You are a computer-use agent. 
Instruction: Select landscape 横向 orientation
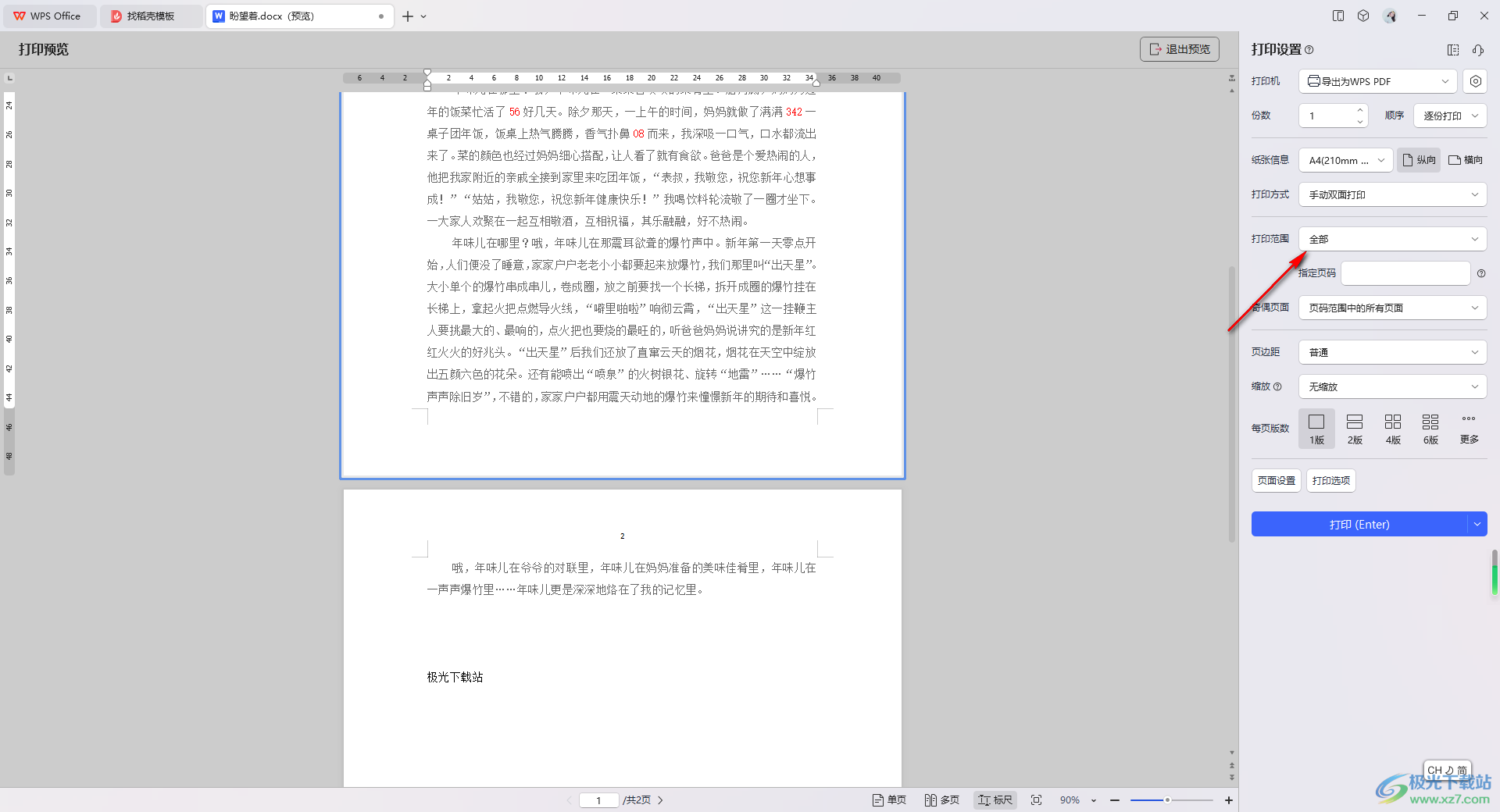coord(1466,160)
